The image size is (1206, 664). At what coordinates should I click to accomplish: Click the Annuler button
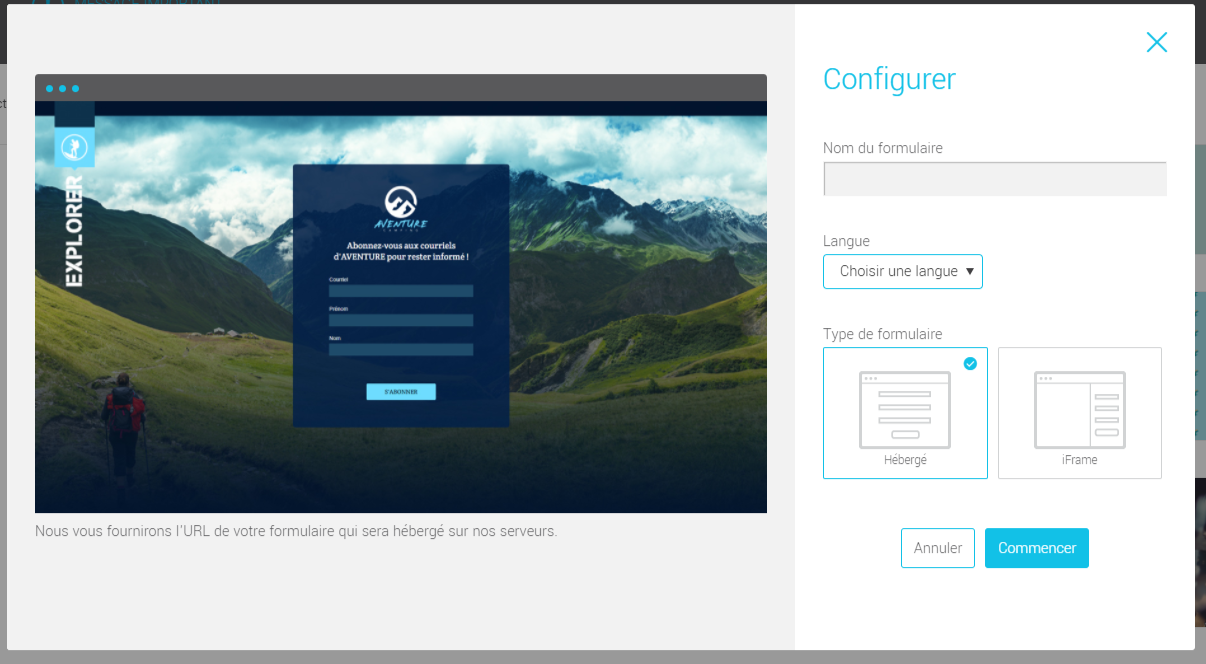point(937,547)
